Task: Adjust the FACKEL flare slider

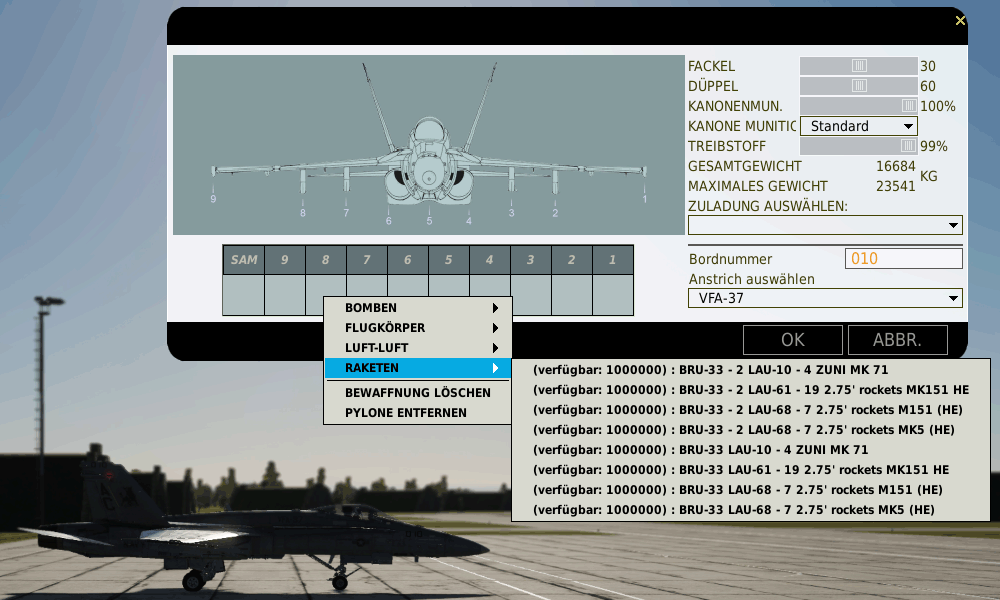Action: click(x=859, y=66)
